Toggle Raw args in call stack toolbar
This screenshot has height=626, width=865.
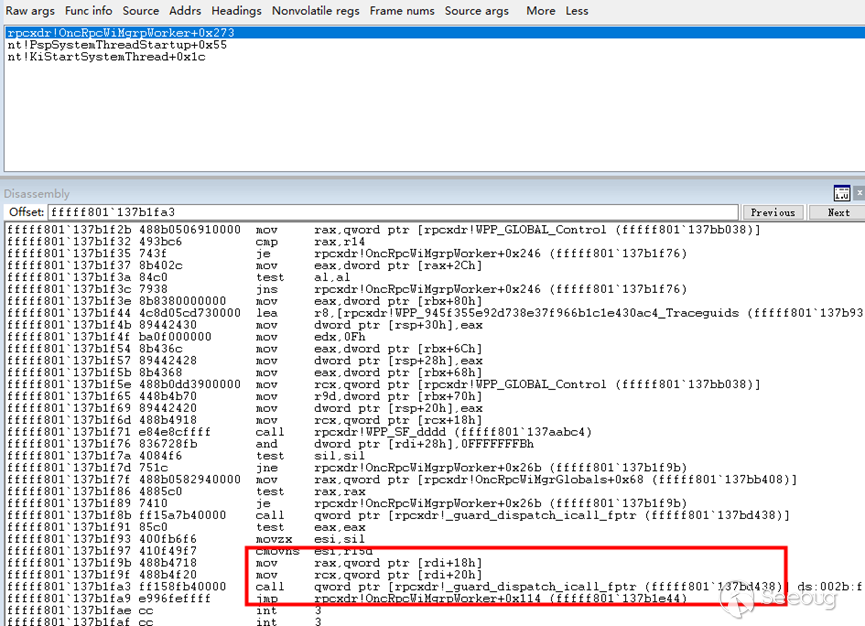coord(30,10)
